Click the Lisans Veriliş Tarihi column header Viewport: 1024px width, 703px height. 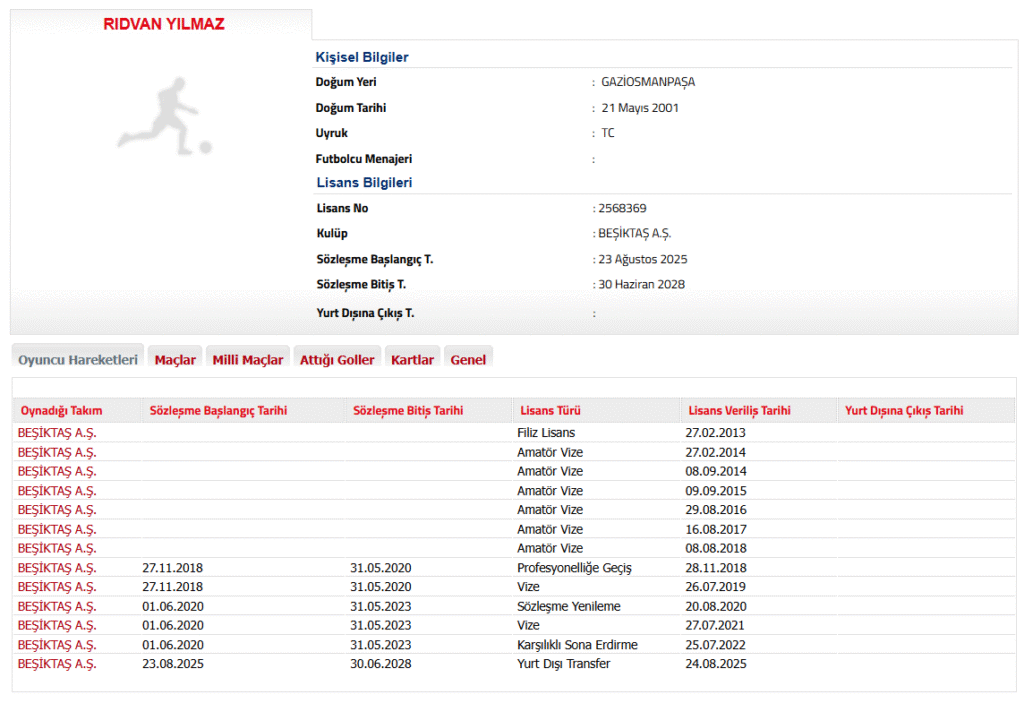click(739, 411)
